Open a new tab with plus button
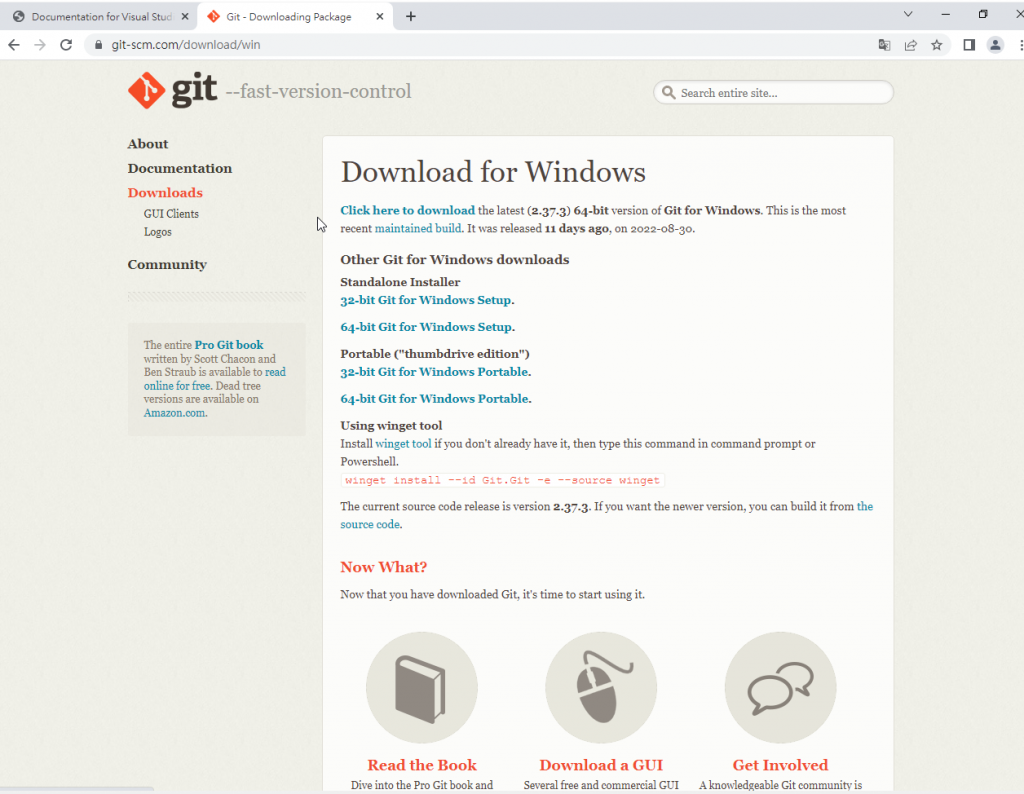This screenshot has height=794, width=1024. tap(411, 16)
